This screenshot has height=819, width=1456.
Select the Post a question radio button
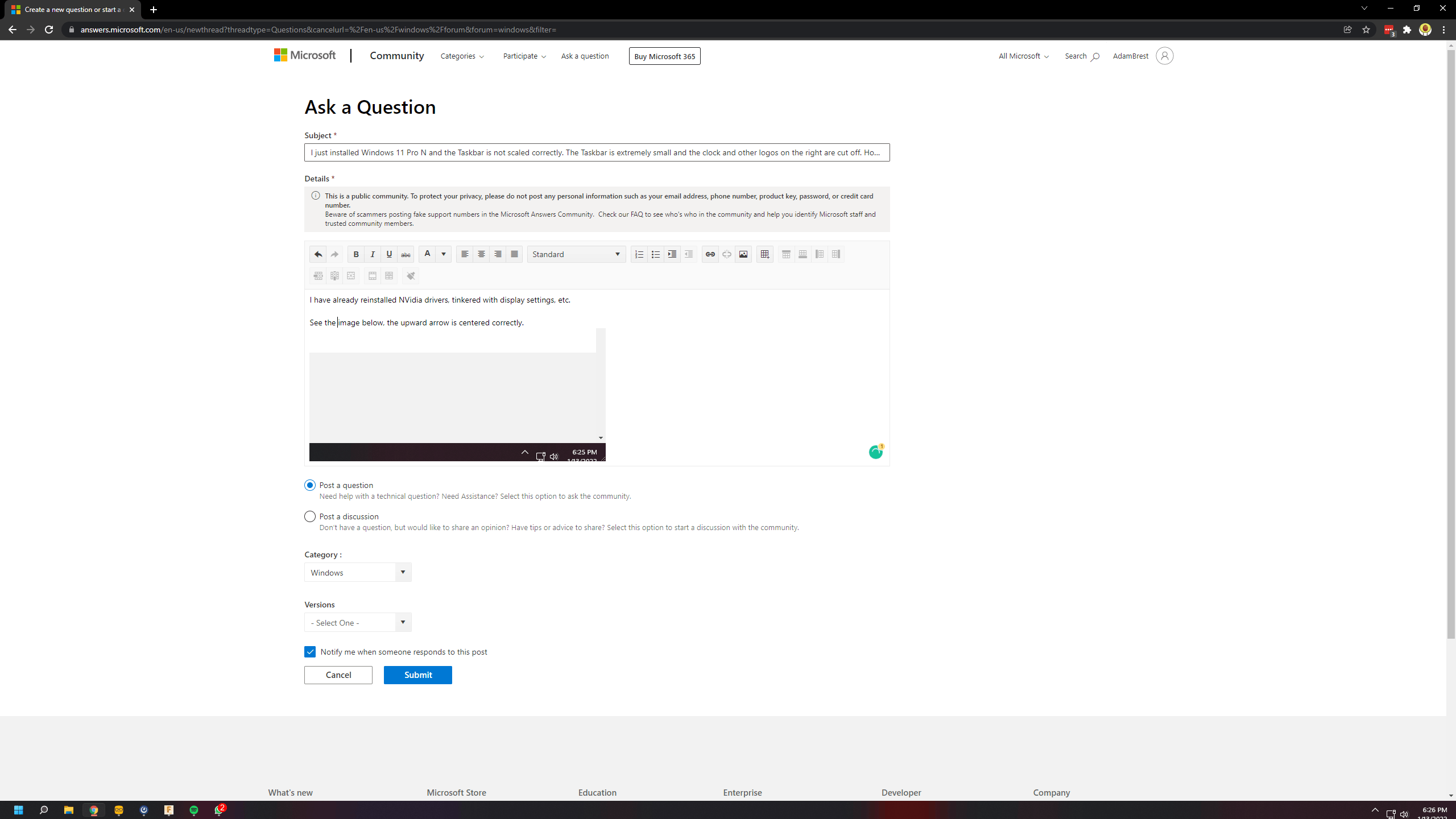tap(310, 485)
